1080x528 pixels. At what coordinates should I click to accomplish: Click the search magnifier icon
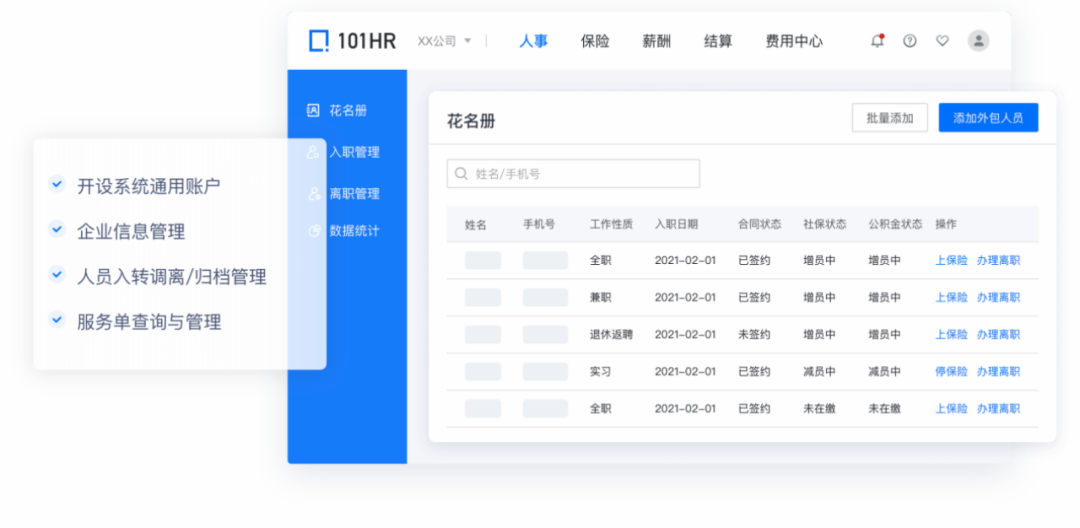[x=461, y=174]
